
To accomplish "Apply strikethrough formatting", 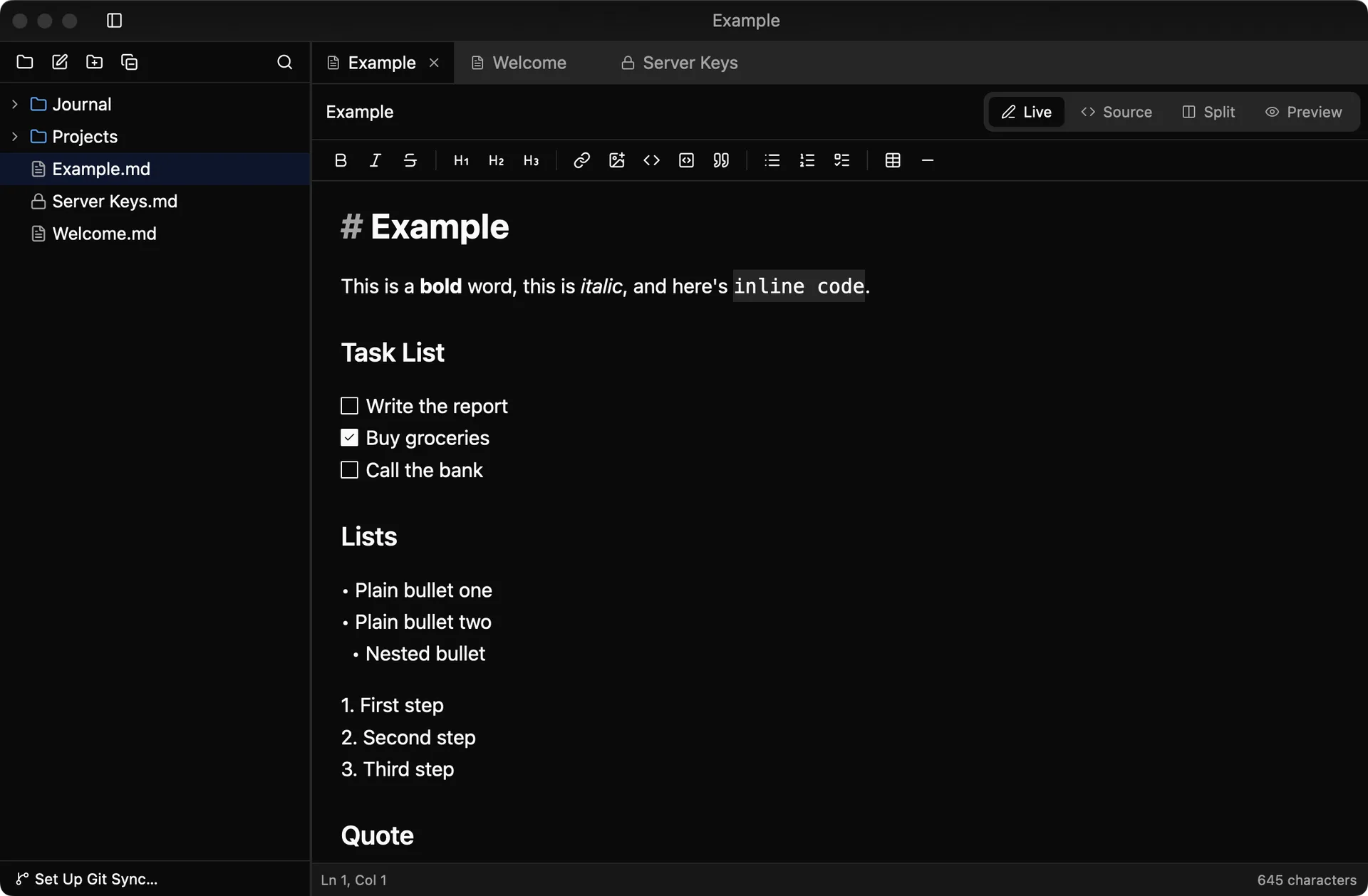I will click(410, 160).
